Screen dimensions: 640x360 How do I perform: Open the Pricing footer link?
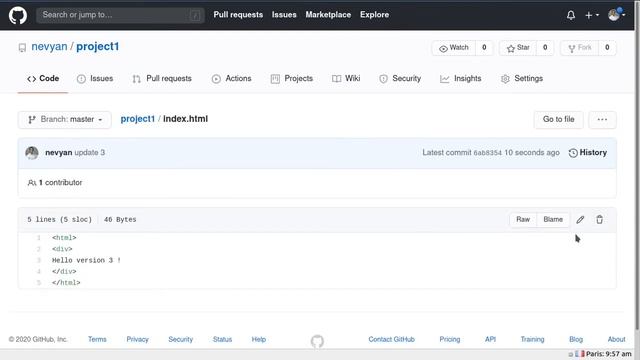[450, 339]
